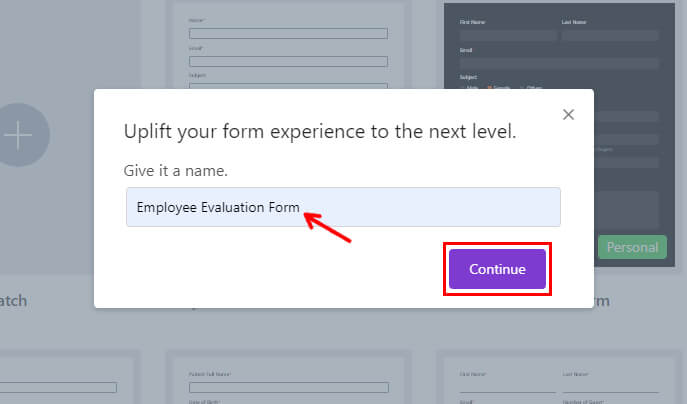Click First Name field in dark template
Image resolution: width=687 pixels, height=404 pixels.
(x=508, y=35)
